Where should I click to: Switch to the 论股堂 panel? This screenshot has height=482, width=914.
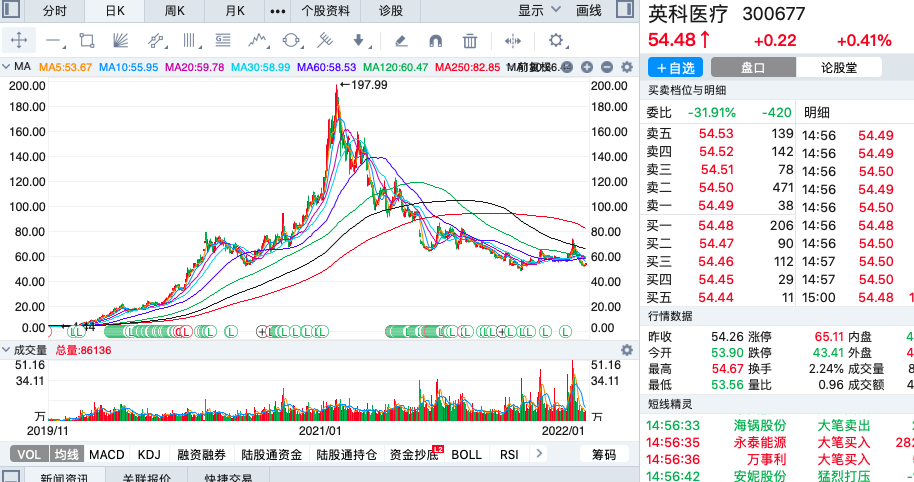pyautogui.click(x=838, y=67)
